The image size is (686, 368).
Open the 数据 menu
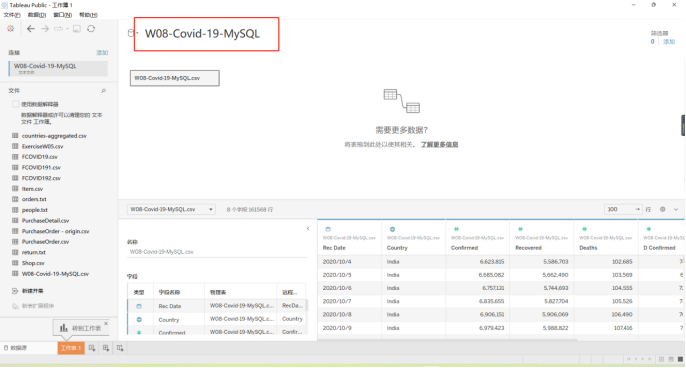37,15
